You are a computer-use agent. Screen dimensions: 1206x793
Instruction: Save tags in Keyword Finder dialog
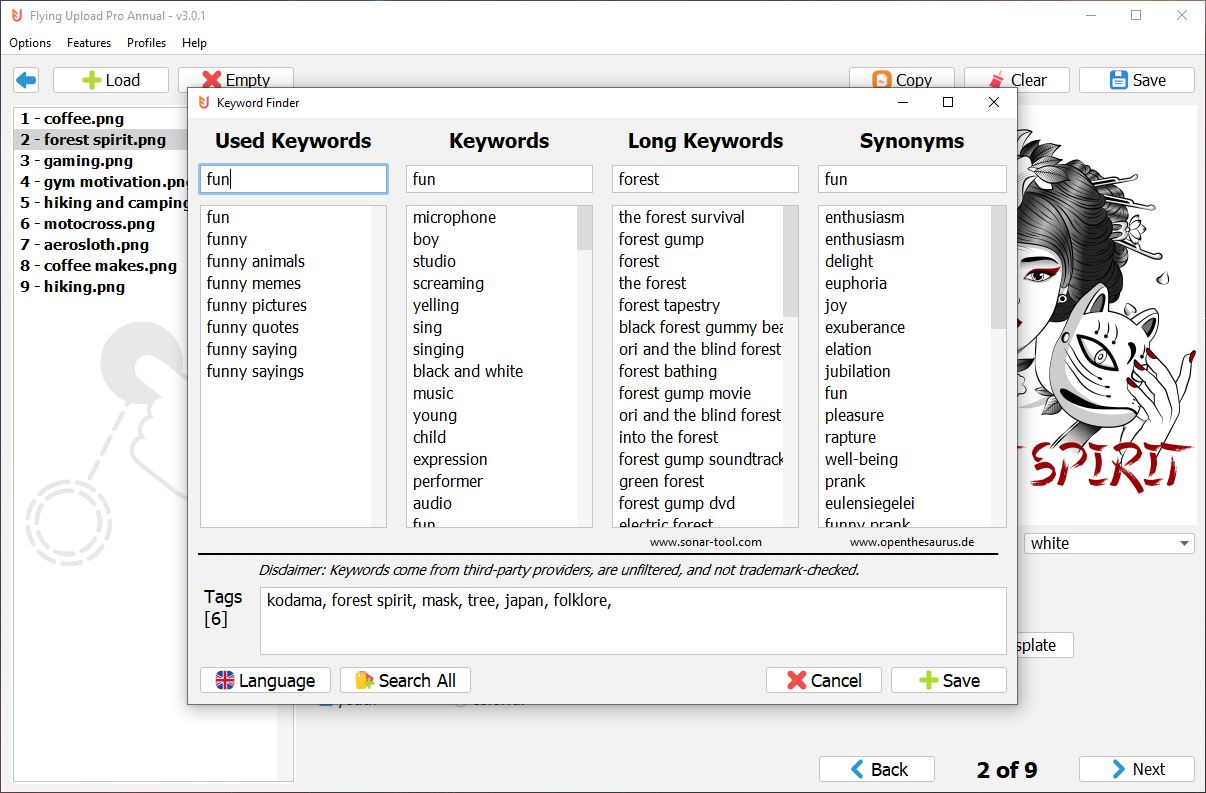[949, 680]
